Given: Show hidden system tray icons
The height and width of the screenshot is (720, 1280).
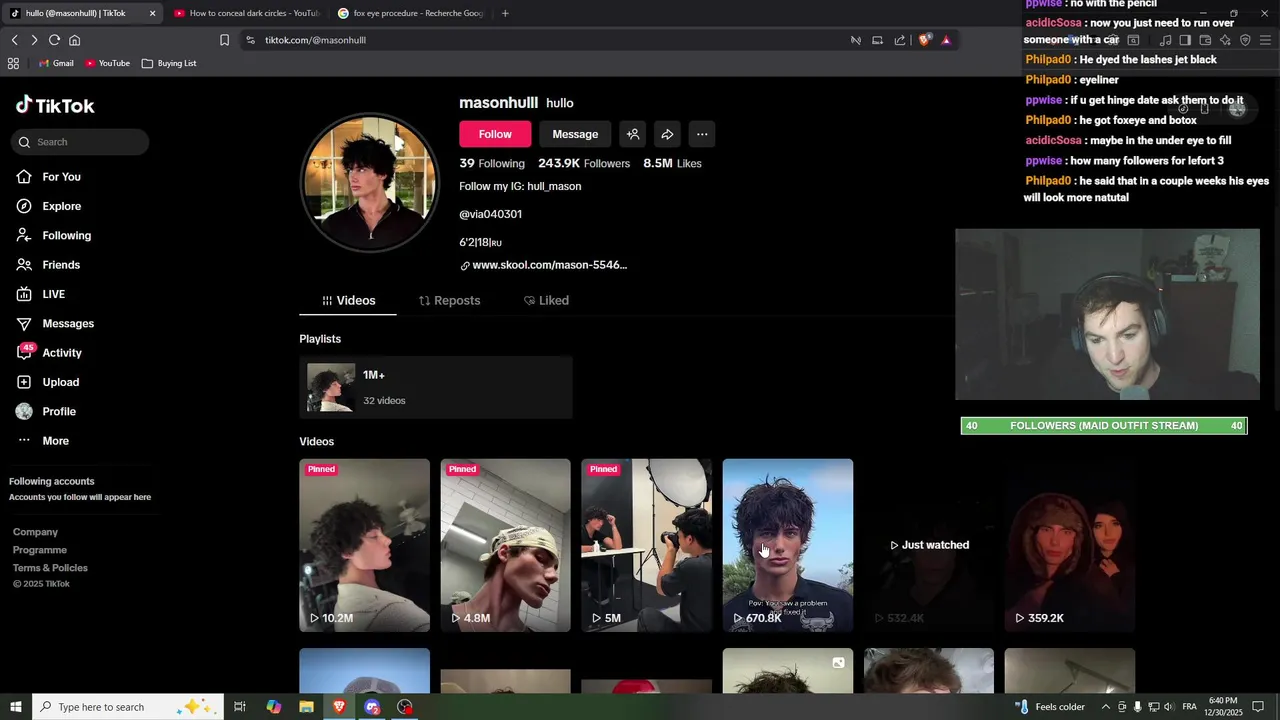Looking at the screenshot, I should click(x=1106, y=707).
